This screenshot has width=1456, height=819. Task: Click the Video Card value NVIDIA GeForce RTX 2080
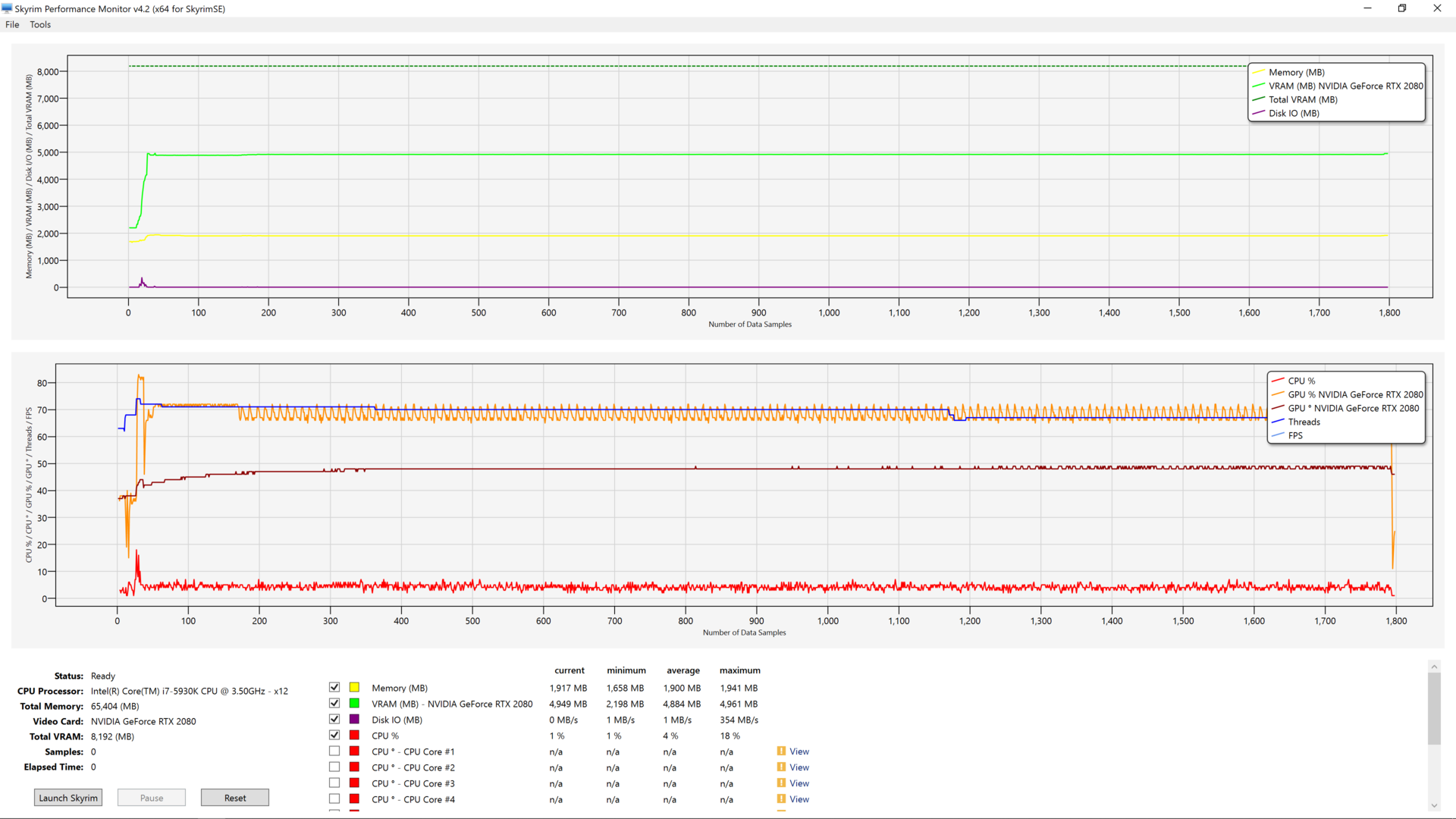[x=143, y=721]
